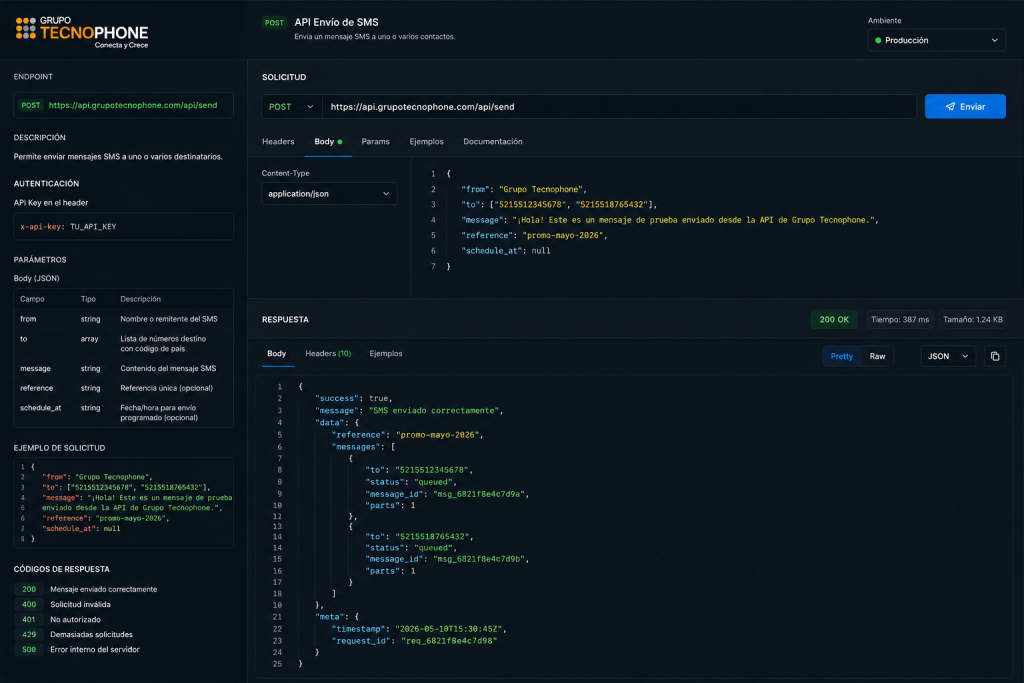Click the endpoint URL link in the sidebar
The width and height of the screenshot is (1024, 683).
click(x=133, y=105)
